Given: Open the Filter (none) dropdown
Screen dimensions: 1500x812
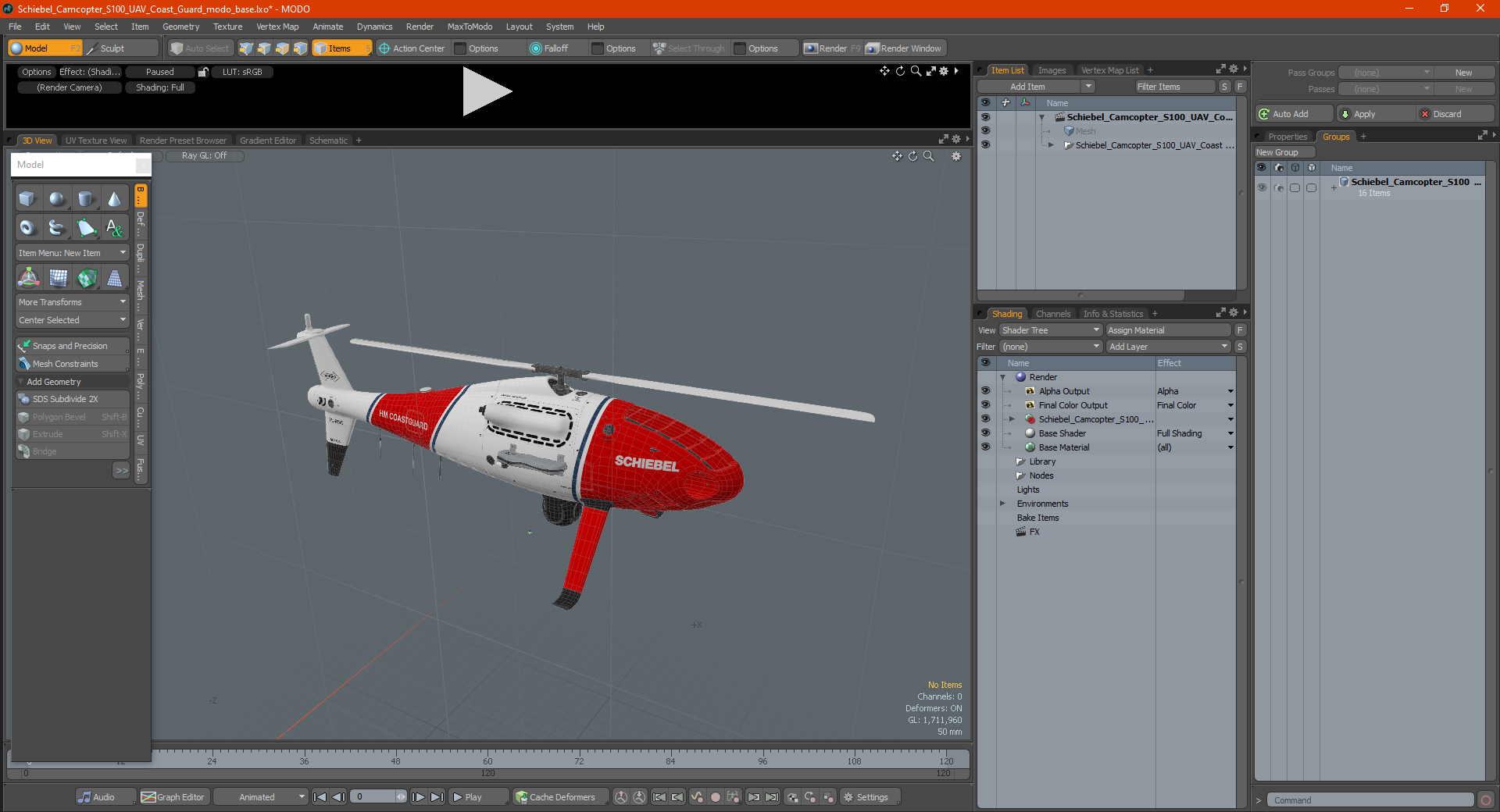Looking at the screenshot, I should tap(1051, 347).
